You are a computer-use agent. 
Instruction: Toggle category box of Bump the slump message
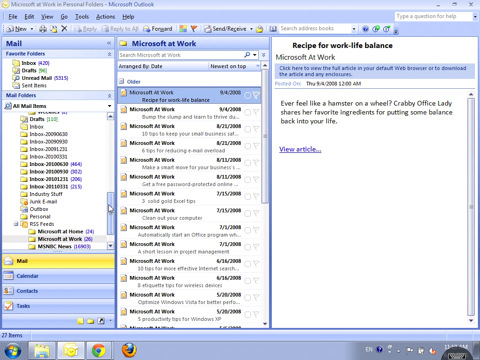pyautogui.click(x=247, y=113)
